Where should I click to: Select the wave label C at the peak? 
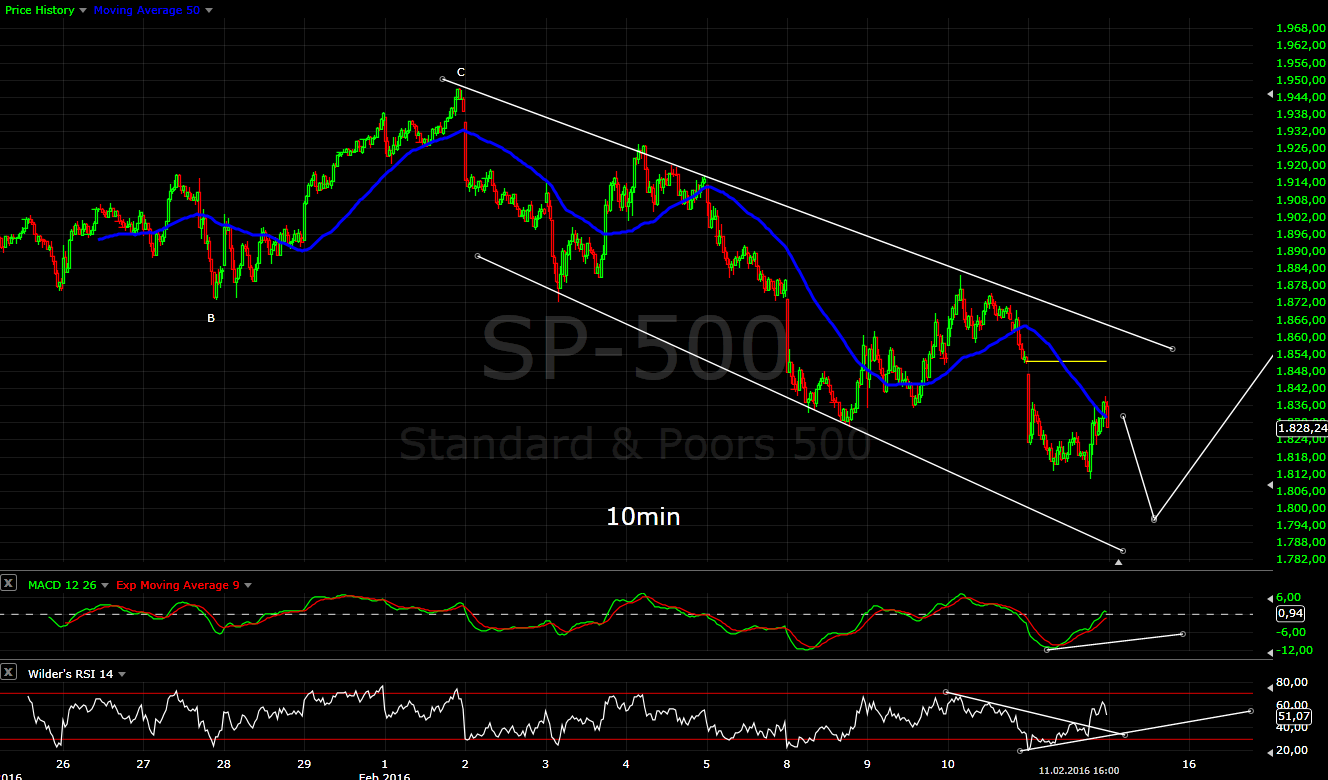[x=460, y=72]
